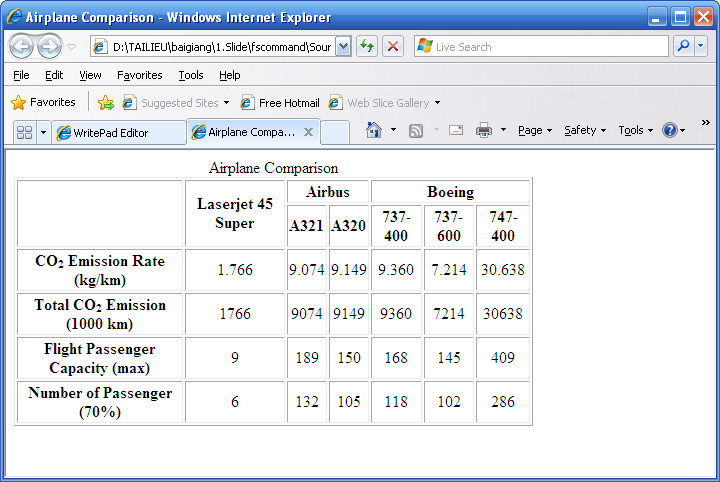Open the Home page icon
720x482 pixels.
coord(374,130)
